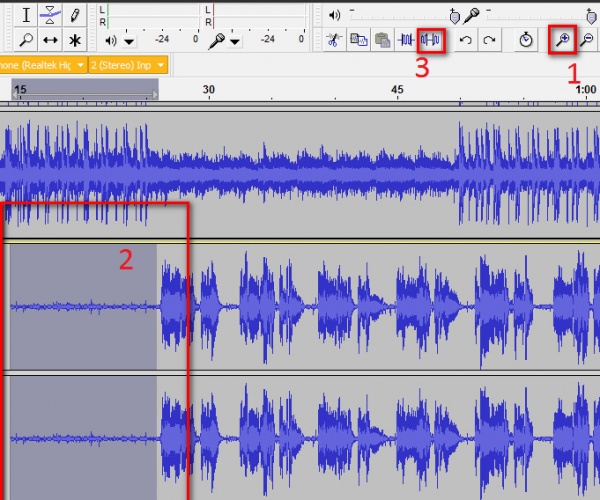Zoom in with the plus magnifier
This screenshot has width=600, height=500.
coord(562,40)
